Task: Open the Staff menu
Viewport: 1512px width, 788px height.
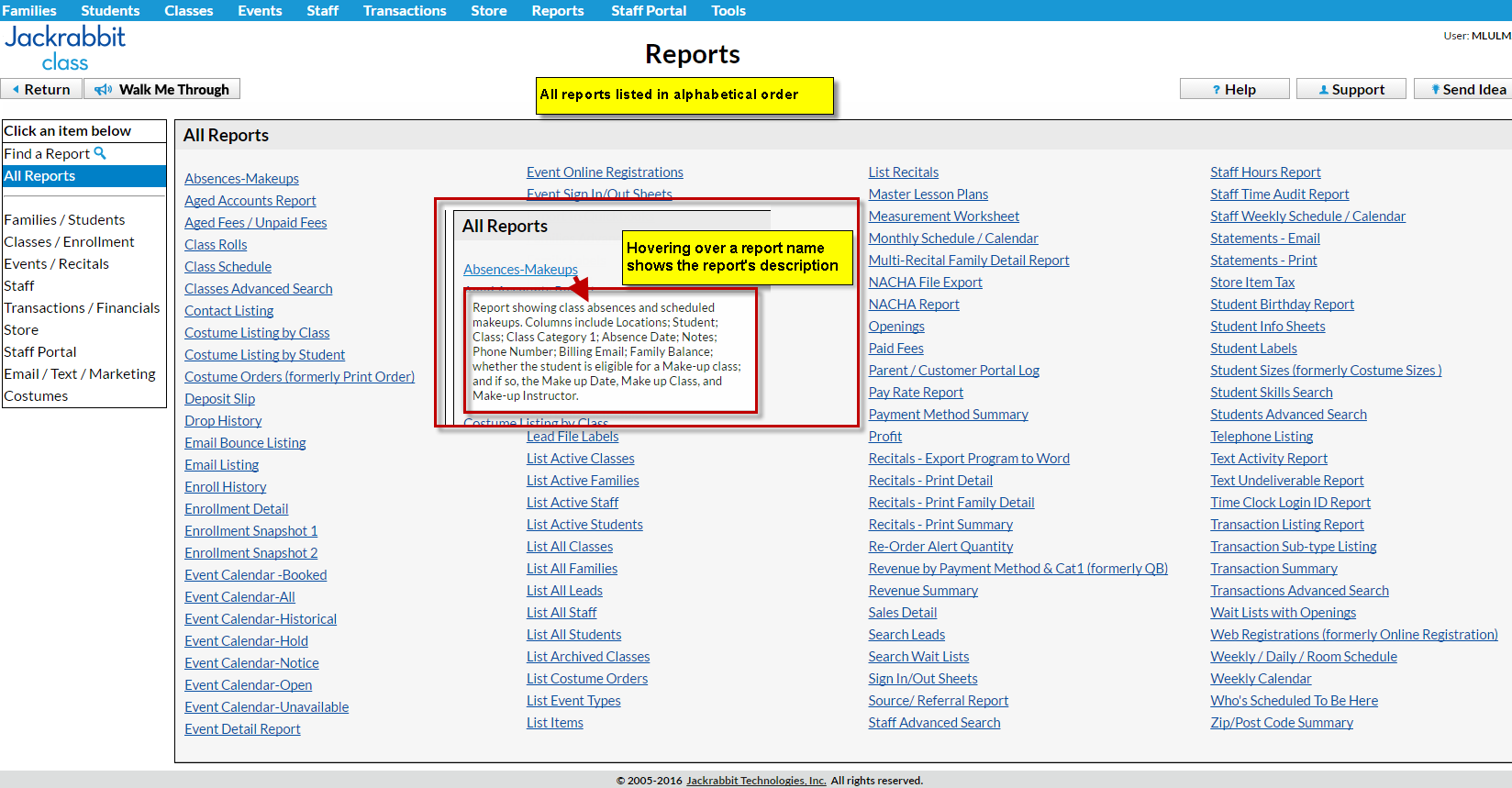Action: tap(322, 10)
